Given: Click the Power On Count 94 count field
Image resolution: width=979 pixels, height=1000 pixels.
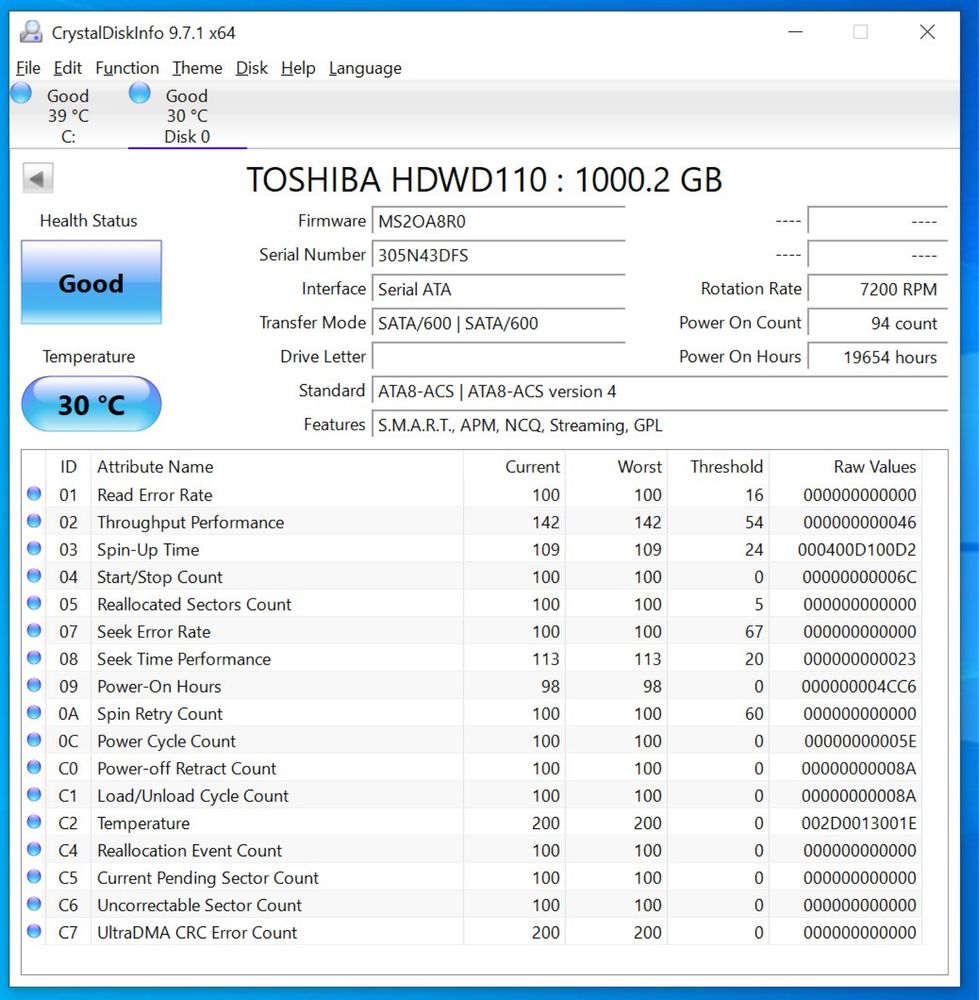Looking at the screenshot, I should pos(878,323).
